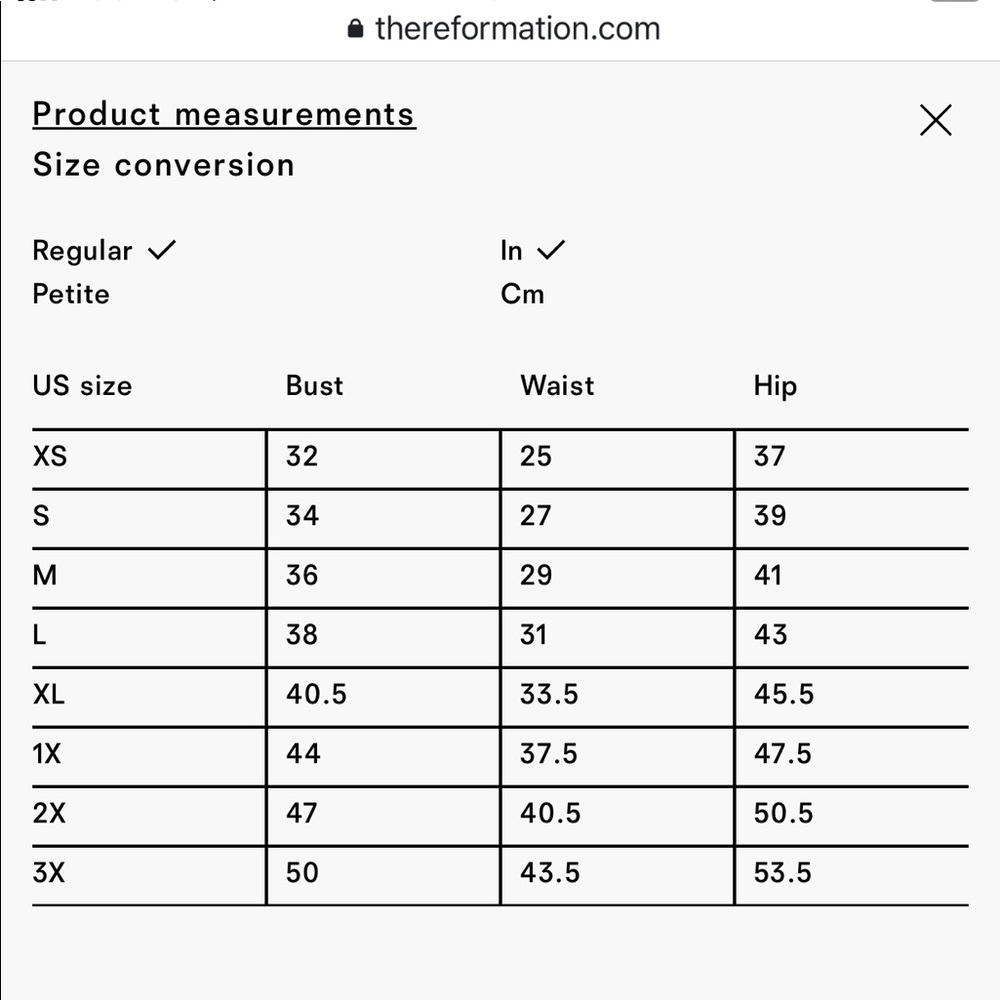
Task: Select the 3X size row label
Action: 48,872
